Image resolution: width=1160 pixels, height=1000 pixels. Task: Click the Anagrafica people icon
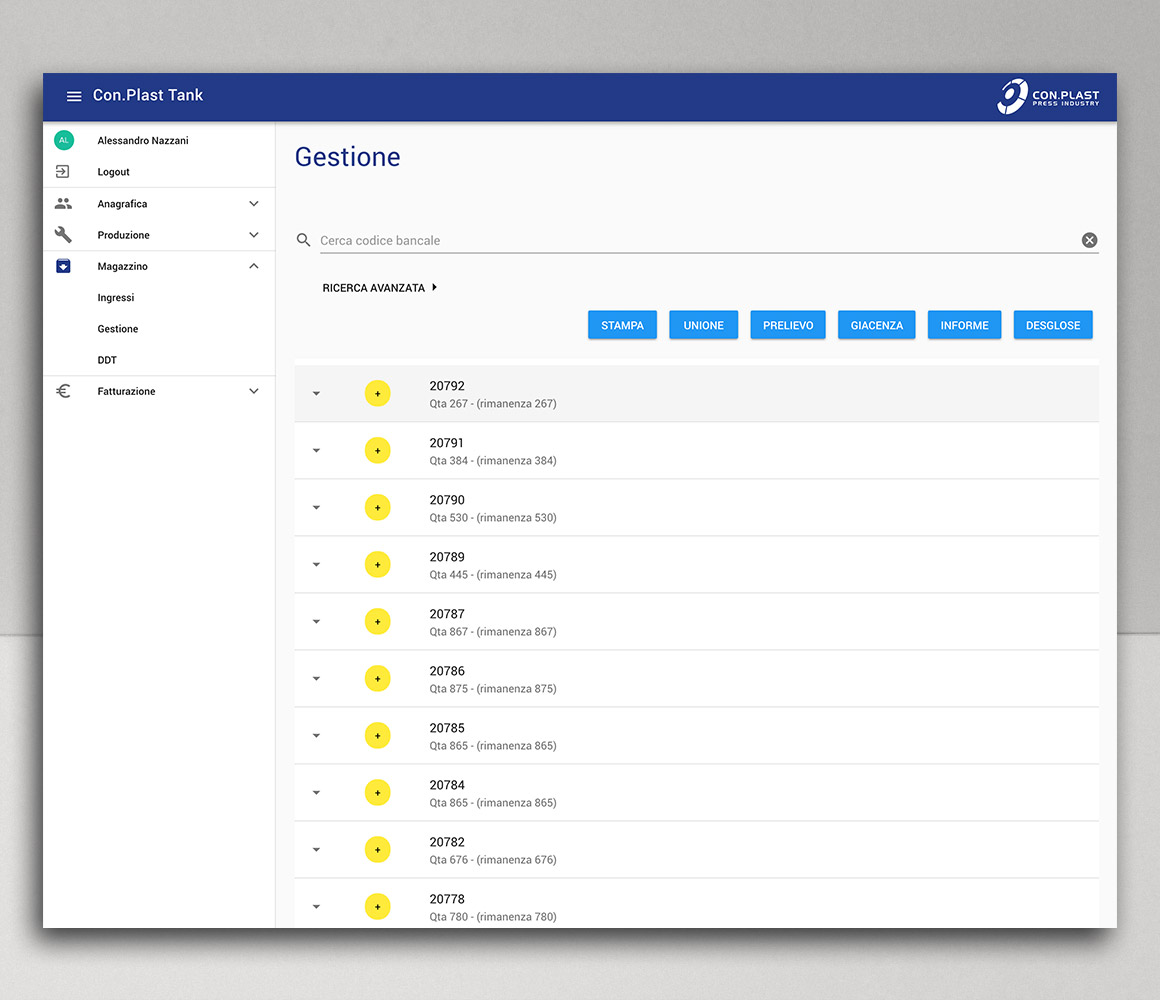pos(64,203)
